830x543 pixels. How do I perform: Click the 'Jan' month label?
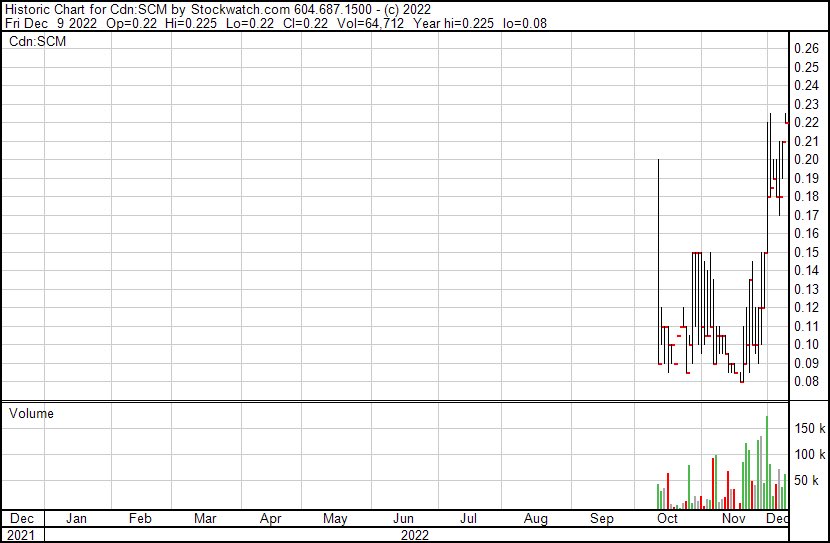click(x=76, y=518)
